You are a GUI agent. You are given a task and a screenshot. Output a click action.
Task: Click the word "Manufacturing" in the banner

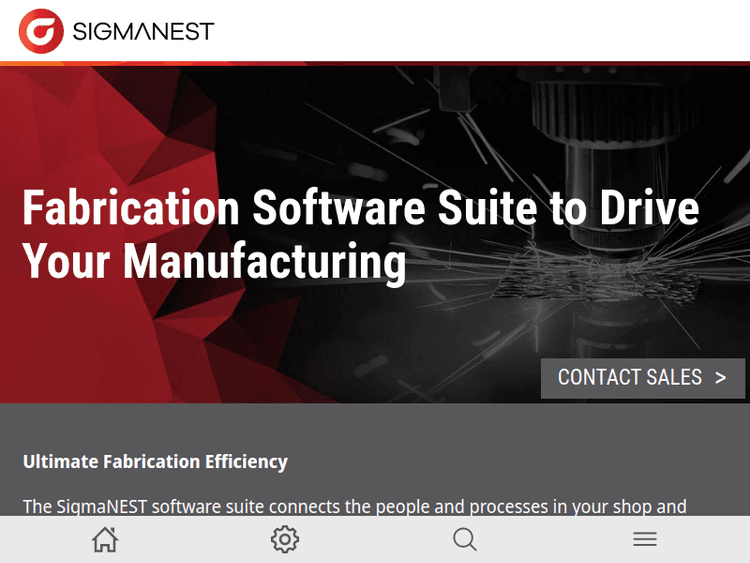pyautogui.click(x=265, y=261)
